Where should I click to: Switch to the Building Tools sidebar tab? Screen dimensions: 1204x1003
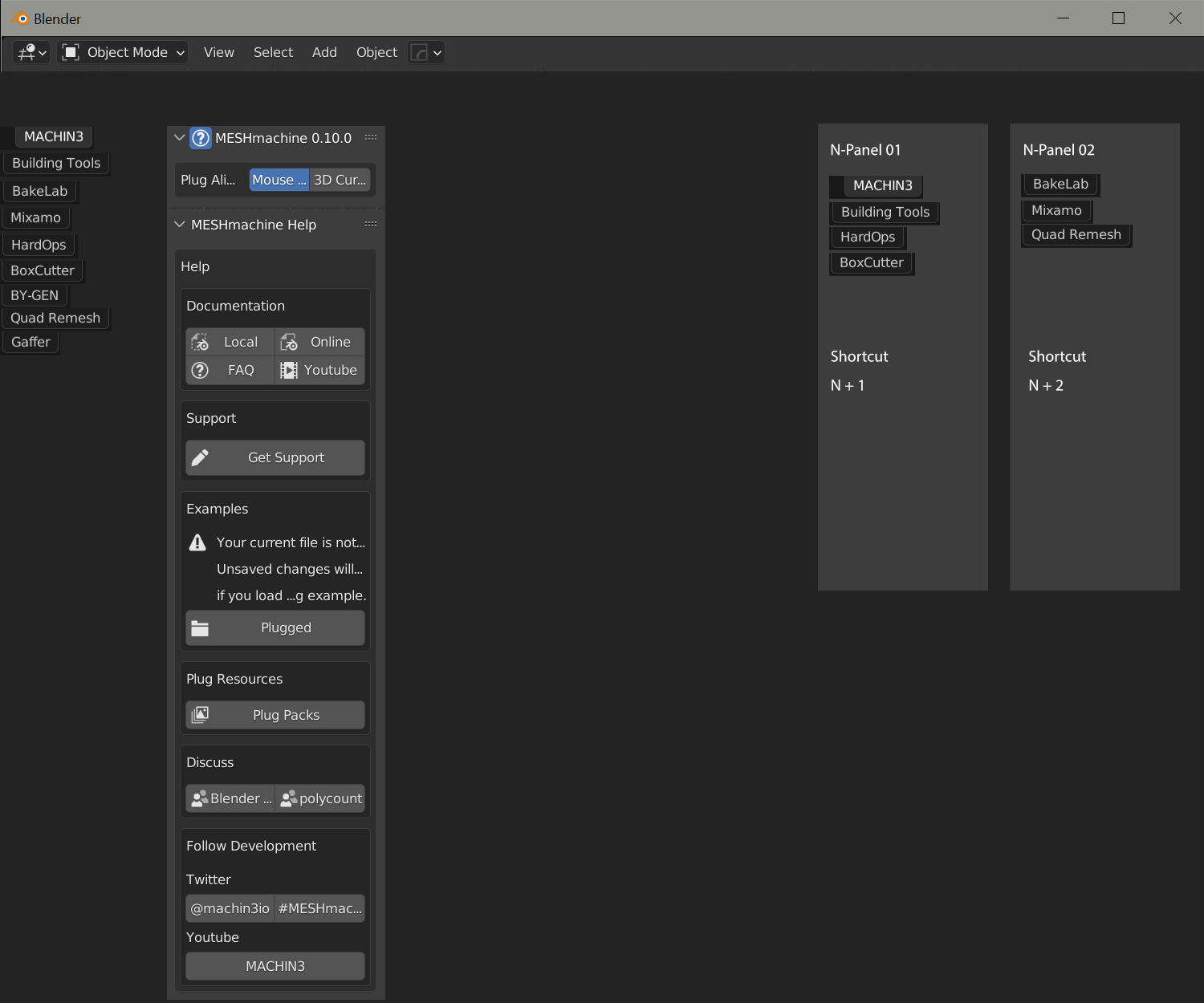click(56, 163)
